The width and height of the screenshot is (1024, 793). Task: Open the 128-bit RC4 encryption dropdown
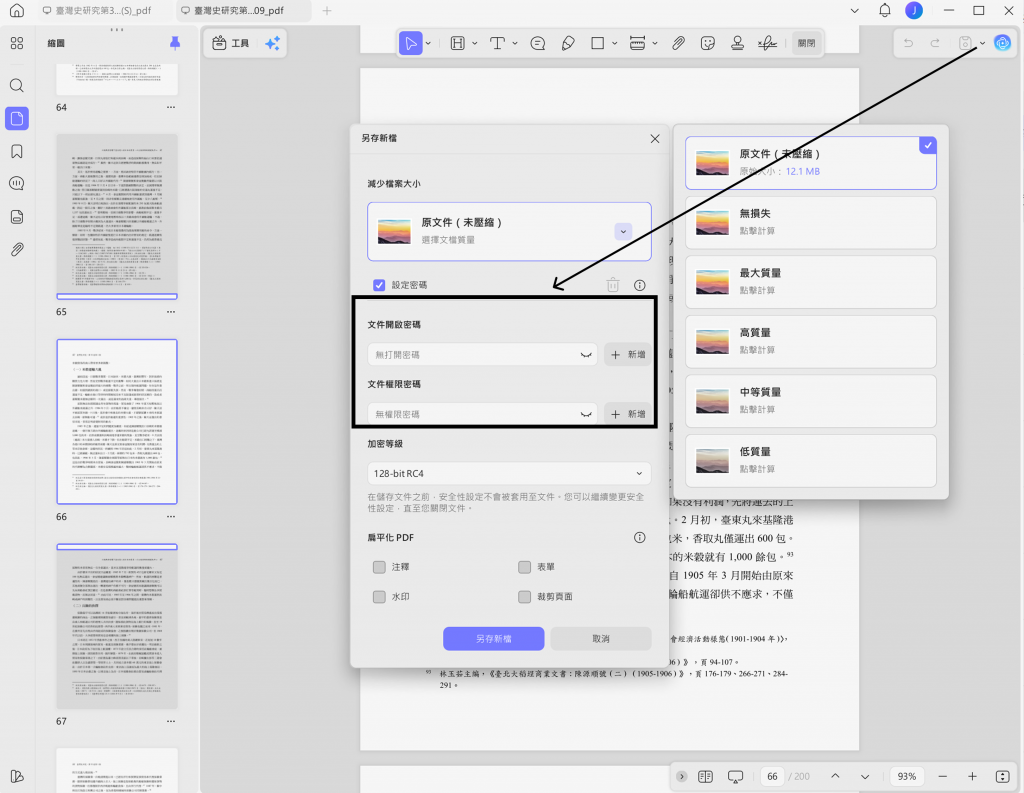tap(509, 474)
